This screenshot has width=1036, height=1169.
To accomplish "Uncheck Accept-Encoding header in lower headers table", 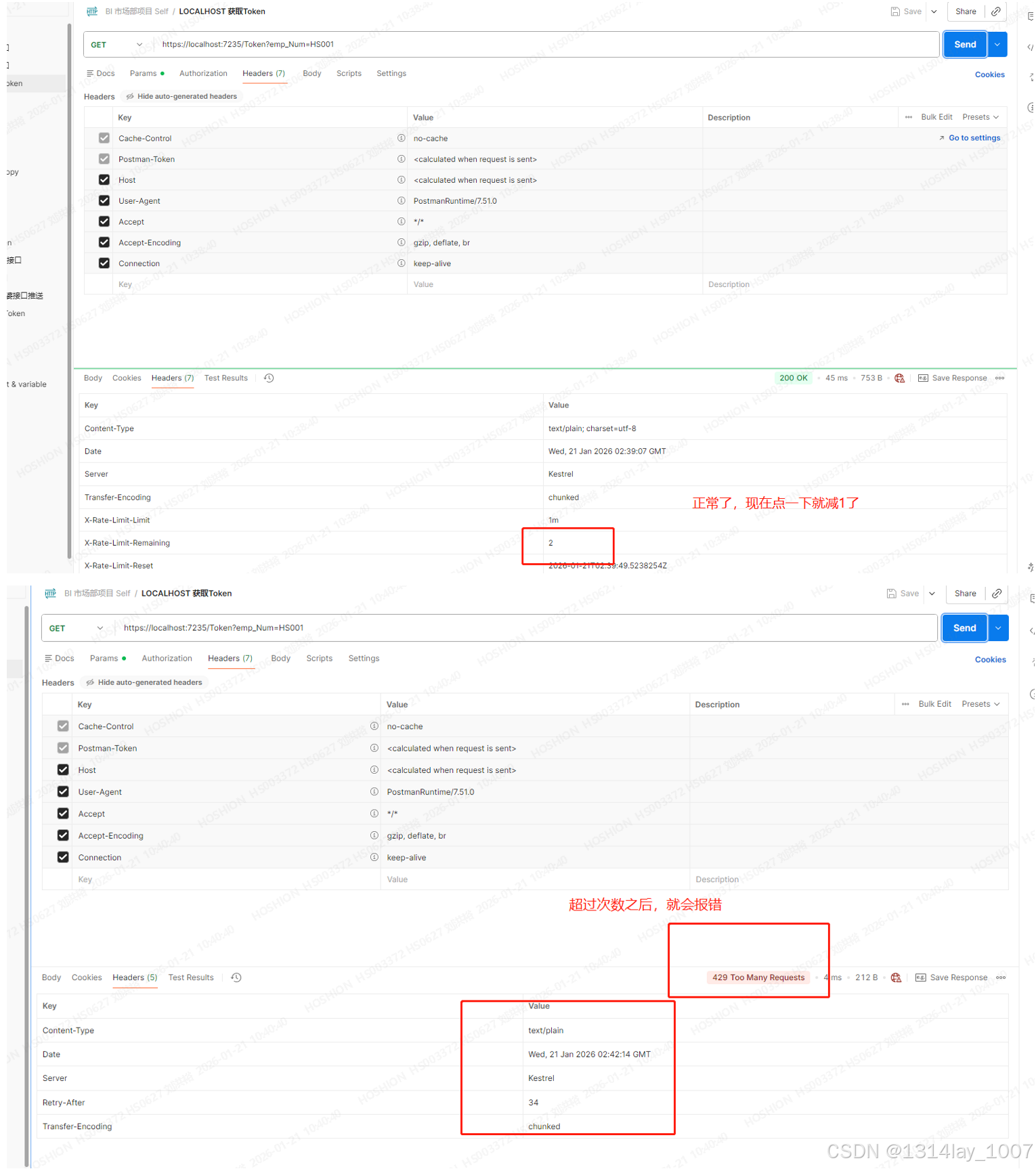I will (x=63, y=835).
